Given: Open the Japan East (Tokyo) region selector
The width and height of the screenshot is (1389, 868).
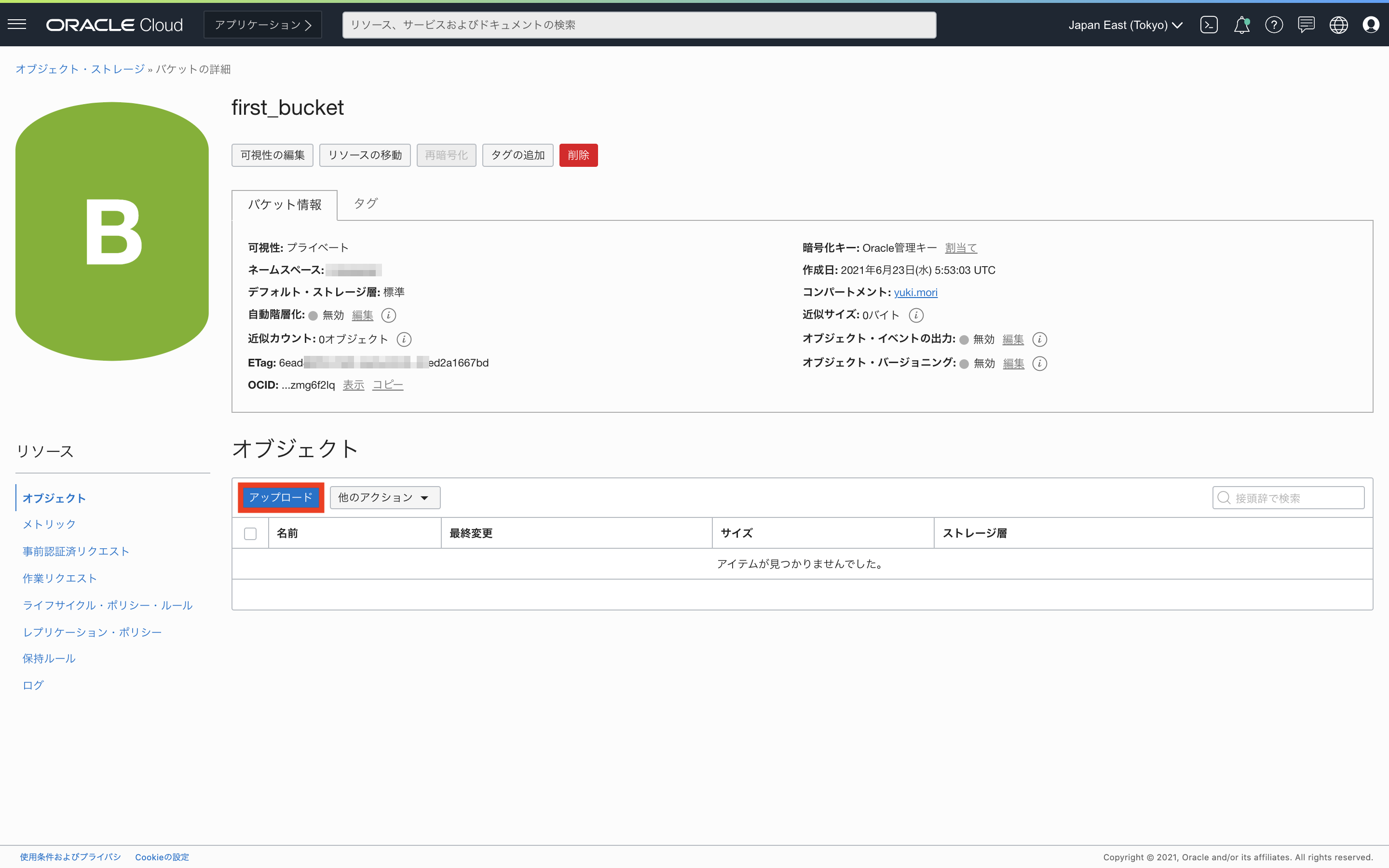Looking at the screenshot, I should coord(1125,25).
